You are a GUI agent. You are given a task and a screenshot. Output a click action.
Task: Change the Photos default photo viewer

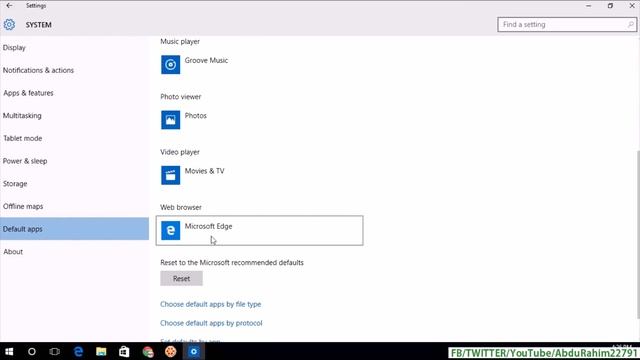coord(260,120)
